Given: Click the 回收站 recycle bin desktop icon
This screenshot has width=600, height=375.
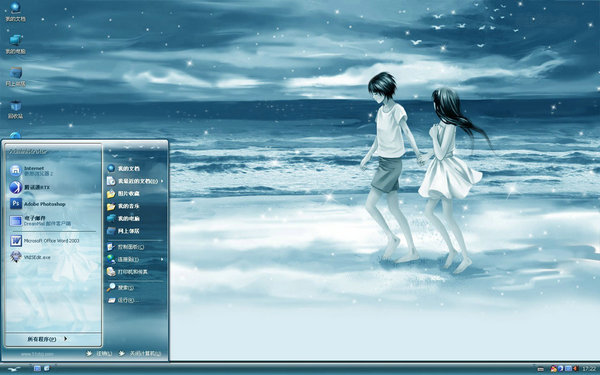Looking at the screenshot, I should [15, 109].
